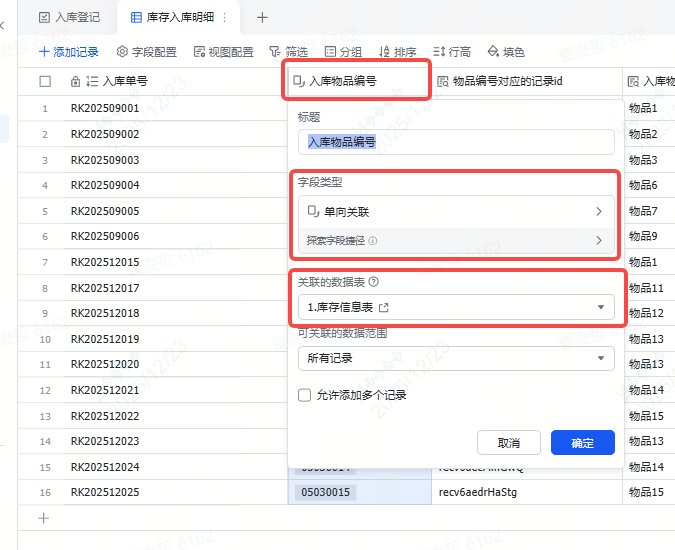Open the external link icon beside 1.库存信息表

[384, 308]
